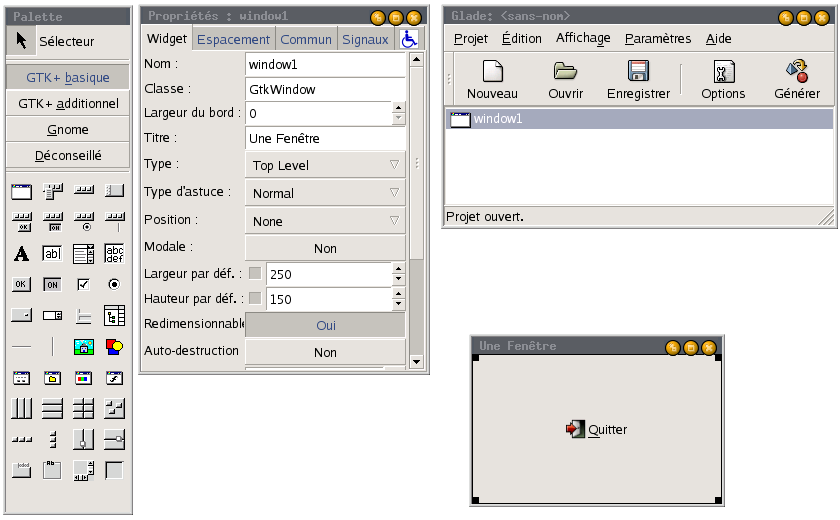
Task: Select the Window widget icon in palette
Action: tap(21, 191)
